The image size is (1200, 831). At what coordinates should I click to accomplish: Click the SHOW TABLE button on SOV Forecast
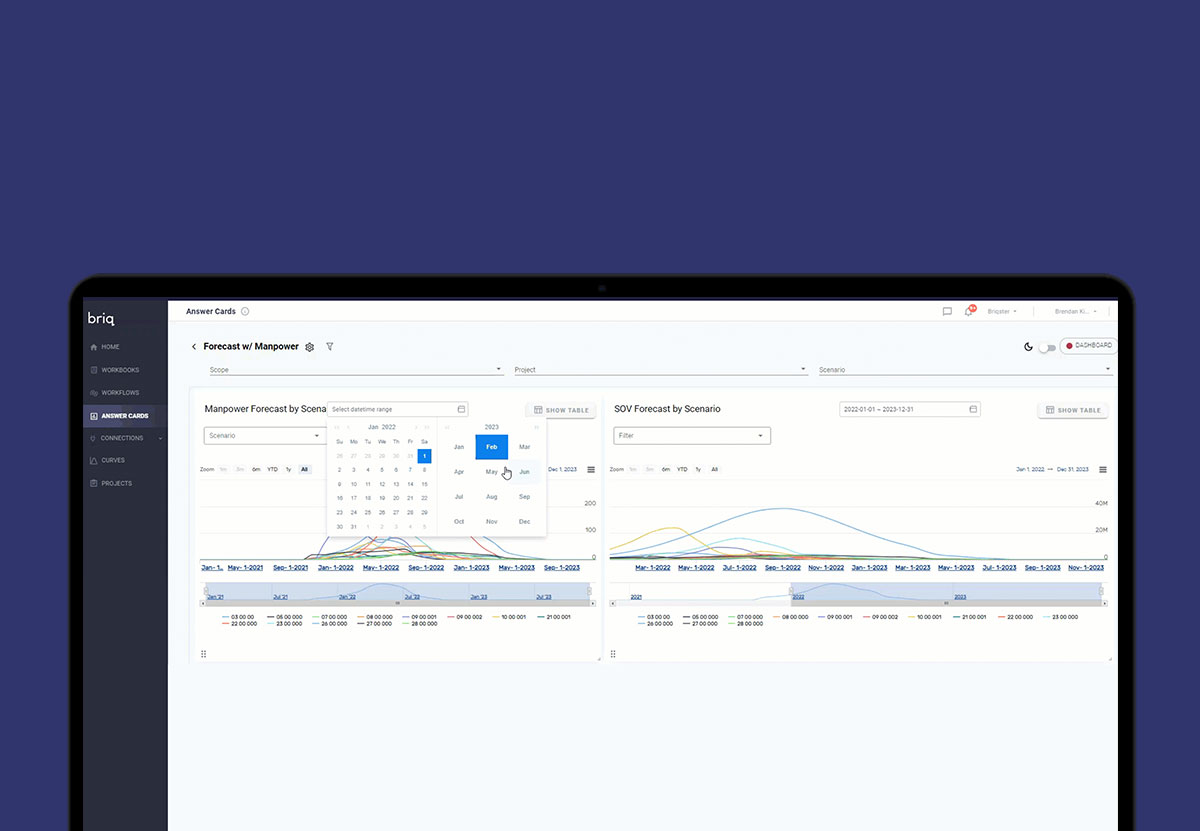1072,409
